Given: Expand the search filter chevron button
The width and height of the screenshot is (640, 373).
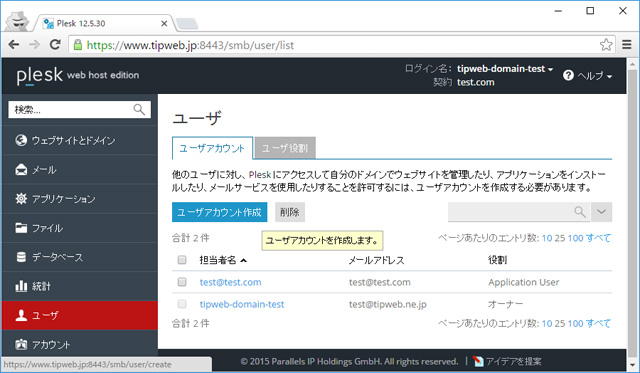Looking at the screenshot, I should pos(601,212).
